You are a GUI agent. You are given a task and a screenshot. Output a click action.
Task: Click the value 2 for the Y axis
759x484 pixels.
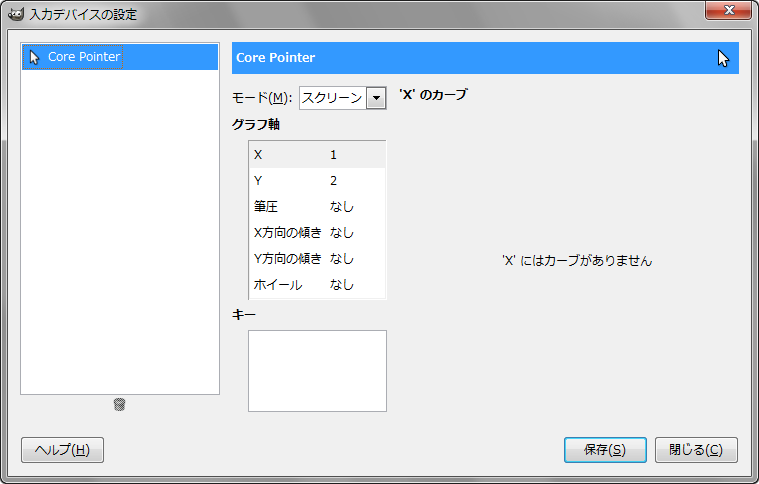[x=333, y=181]
